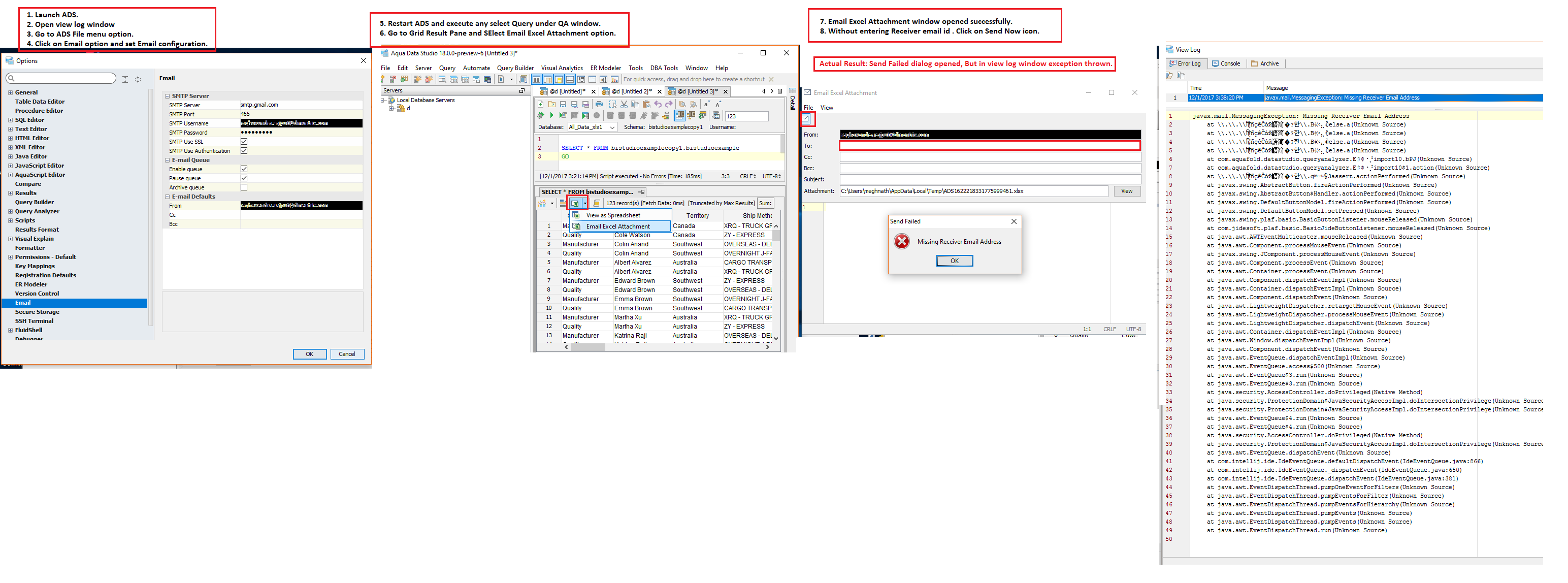Click the restore icon of Servers panel

click(x=521, y=91)
